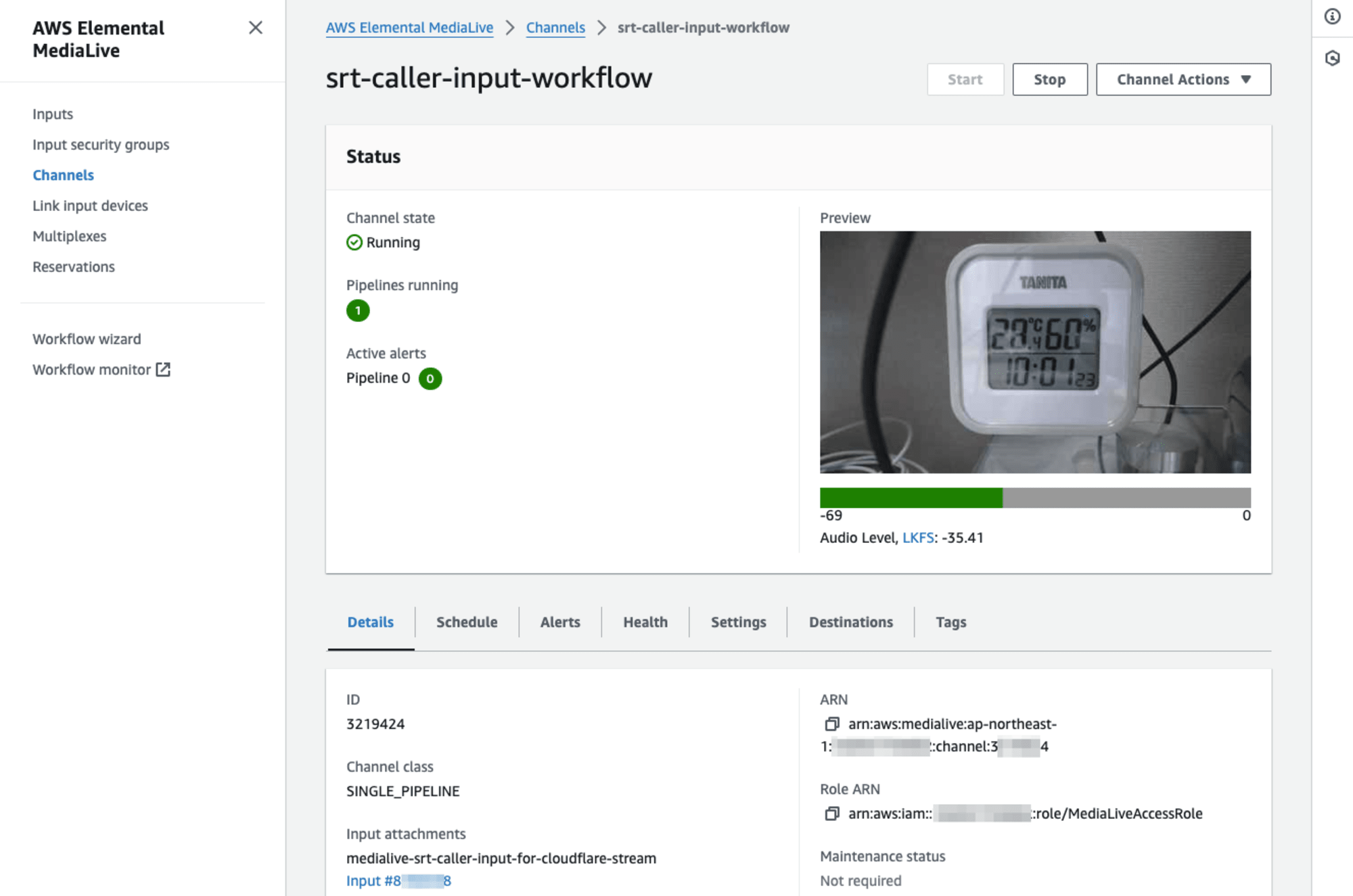Switch to the Alerts tab
Image resolution: width=1353 pixels, height=896 pixels.
coord(560,622)
